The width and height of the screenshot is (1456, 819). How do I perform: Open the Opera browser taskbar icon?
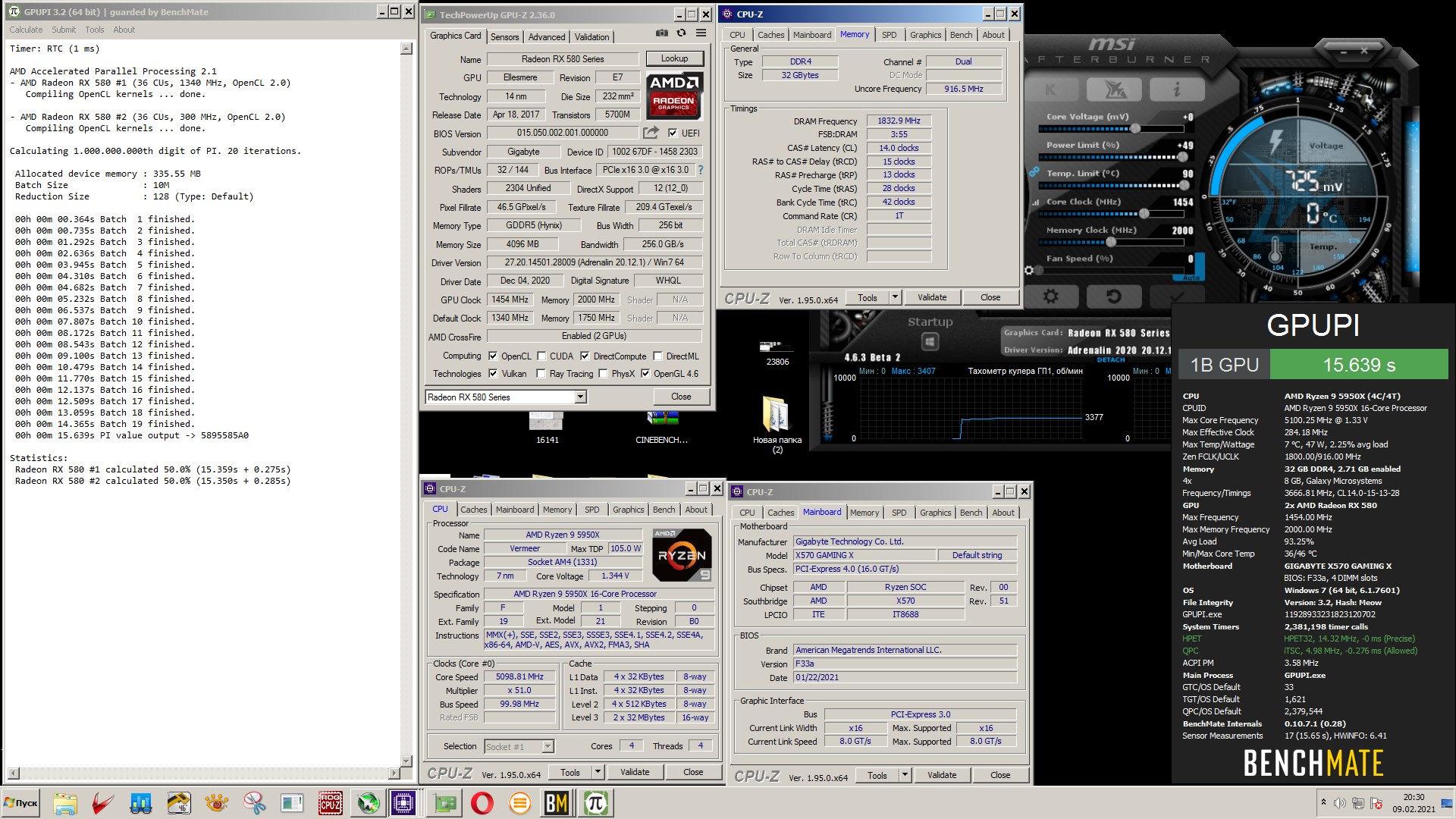[x=482, y=803]
